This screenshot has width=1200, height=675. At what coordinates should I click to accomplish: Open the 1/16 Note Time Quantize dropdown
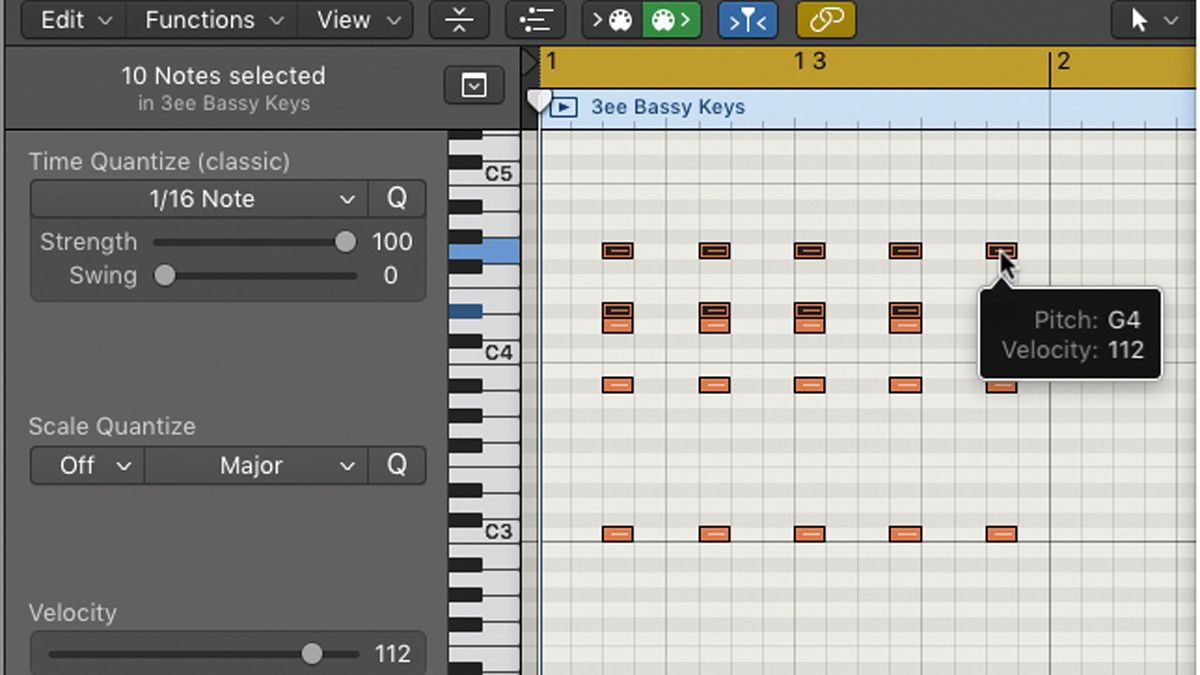pyautogui.click(x=197, y=198)
